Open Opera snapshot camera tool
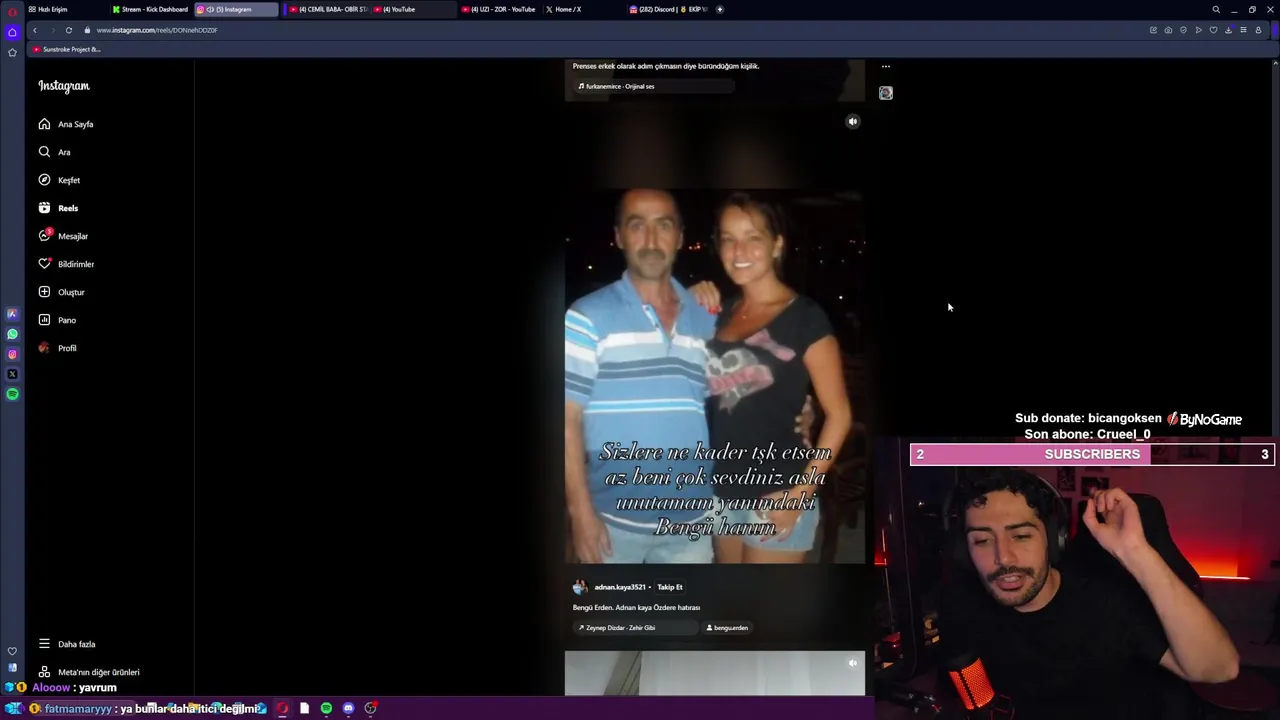 [1168, 30]
